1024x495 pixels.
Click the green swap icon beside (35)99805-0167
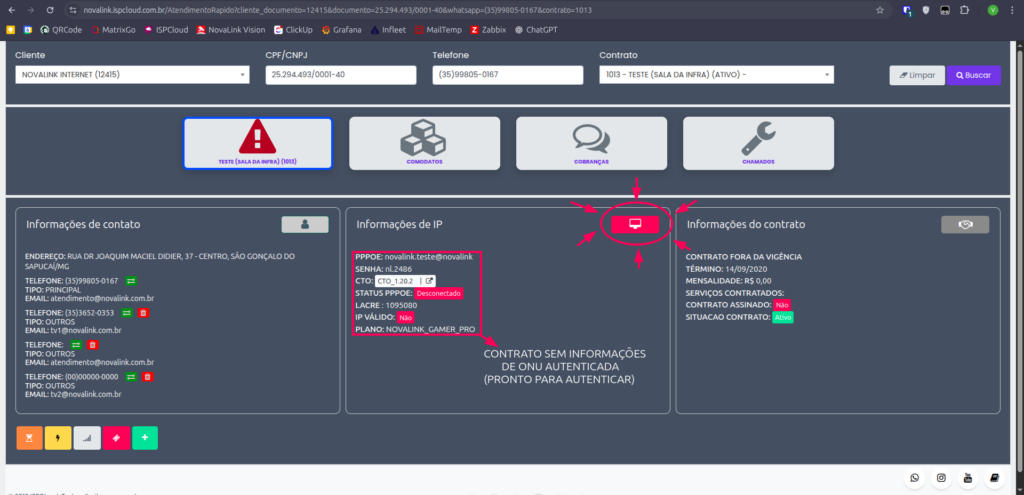131,281
